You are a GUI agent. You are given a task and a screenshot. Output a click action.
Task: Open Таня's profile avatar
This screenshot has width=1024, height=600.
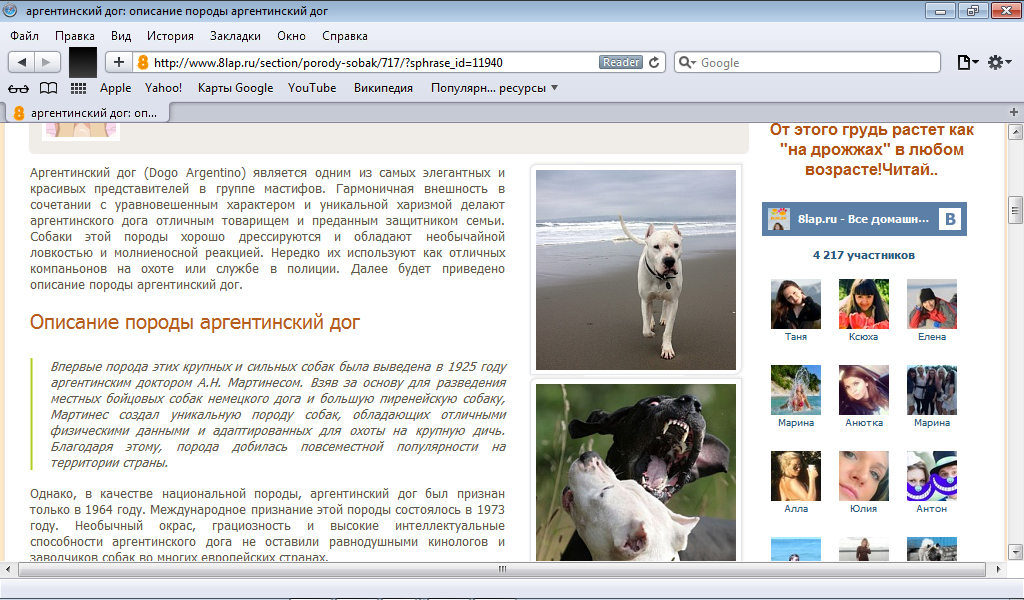click(795, 304)
